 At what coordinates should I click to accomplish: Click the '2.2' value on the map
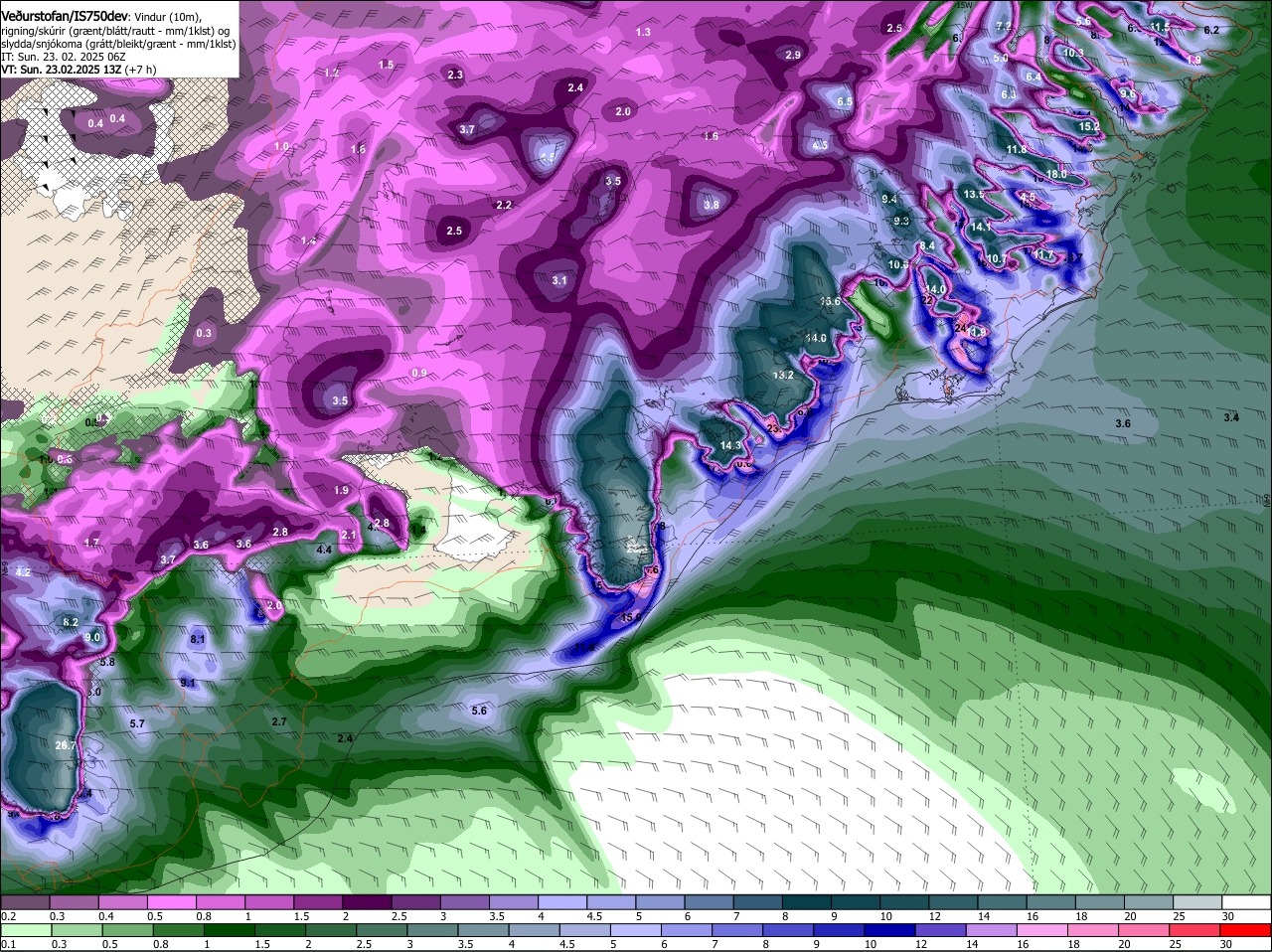(x=504, y=206)
